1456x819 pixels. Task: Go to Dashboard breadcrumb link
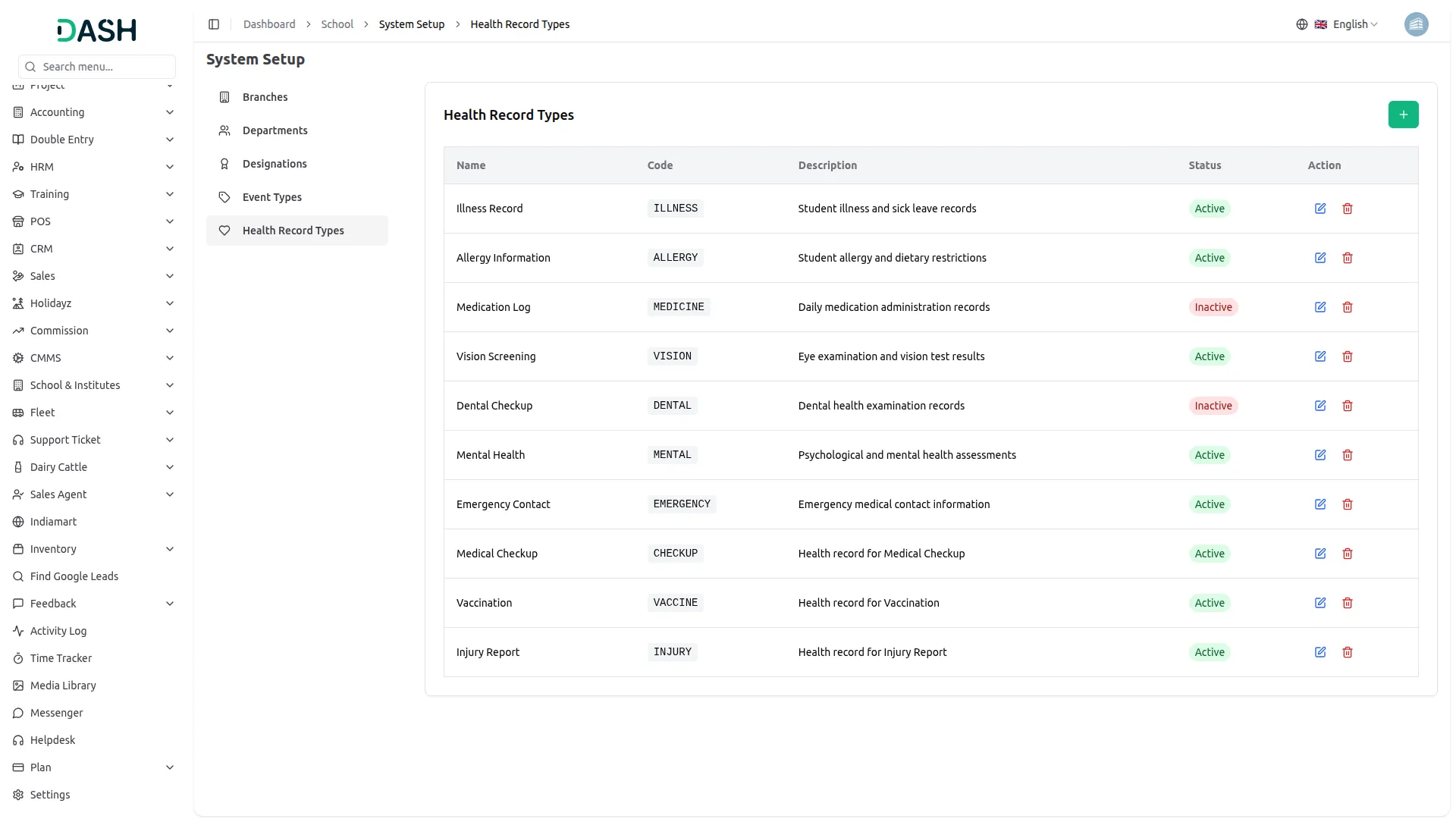pos(269,24)
